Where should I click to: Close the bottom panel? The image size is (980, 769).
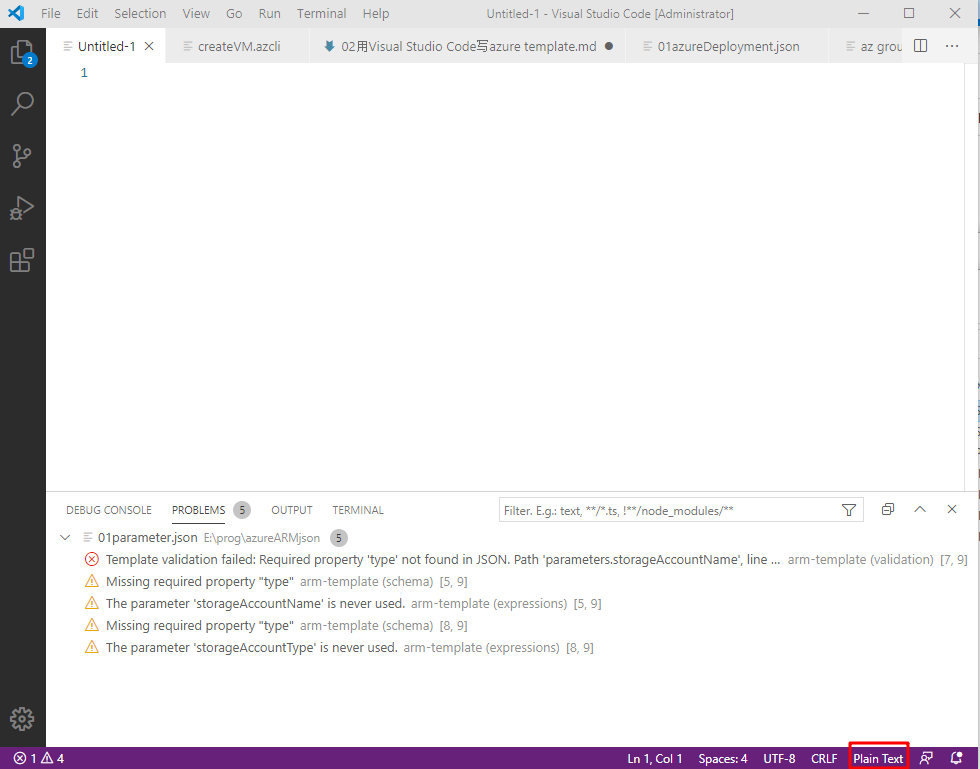[x=952, y=509]
